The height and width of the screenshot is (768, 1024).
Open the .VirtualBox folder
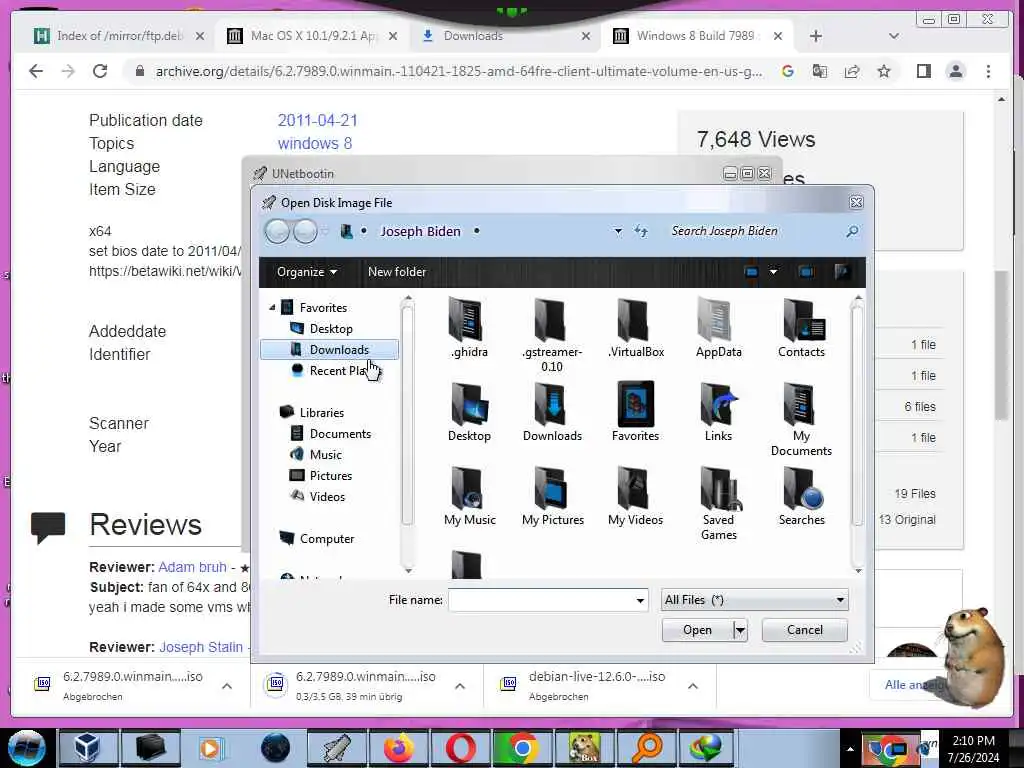pyautogui.click(x=635, y=327)
